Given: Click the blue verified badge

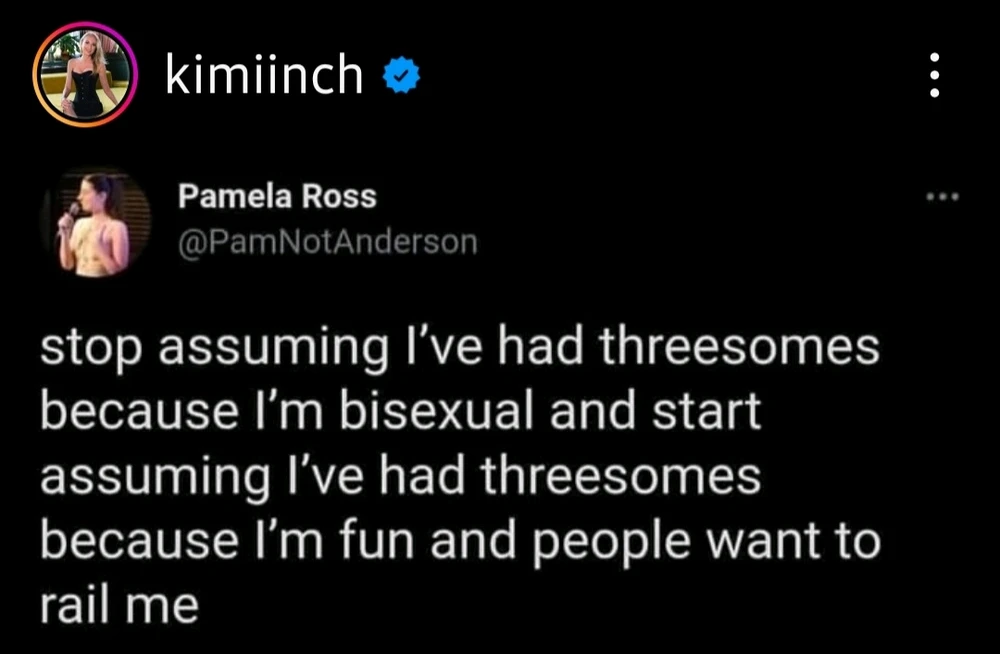Looking at the screenshot, I should pos(403,76).
